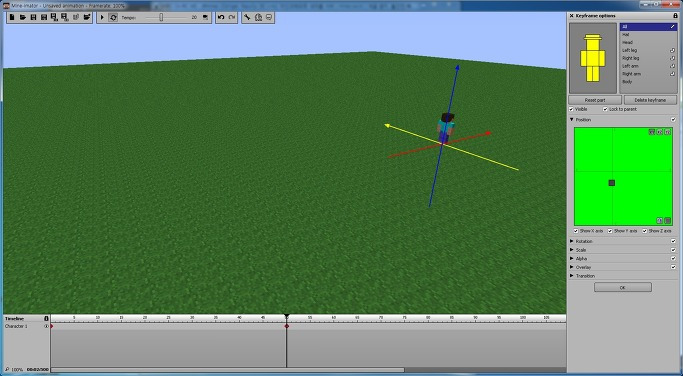Select the Hat body part
This screenshot has width=683, height=376.
pyautogui.click(x=648, y=34)
